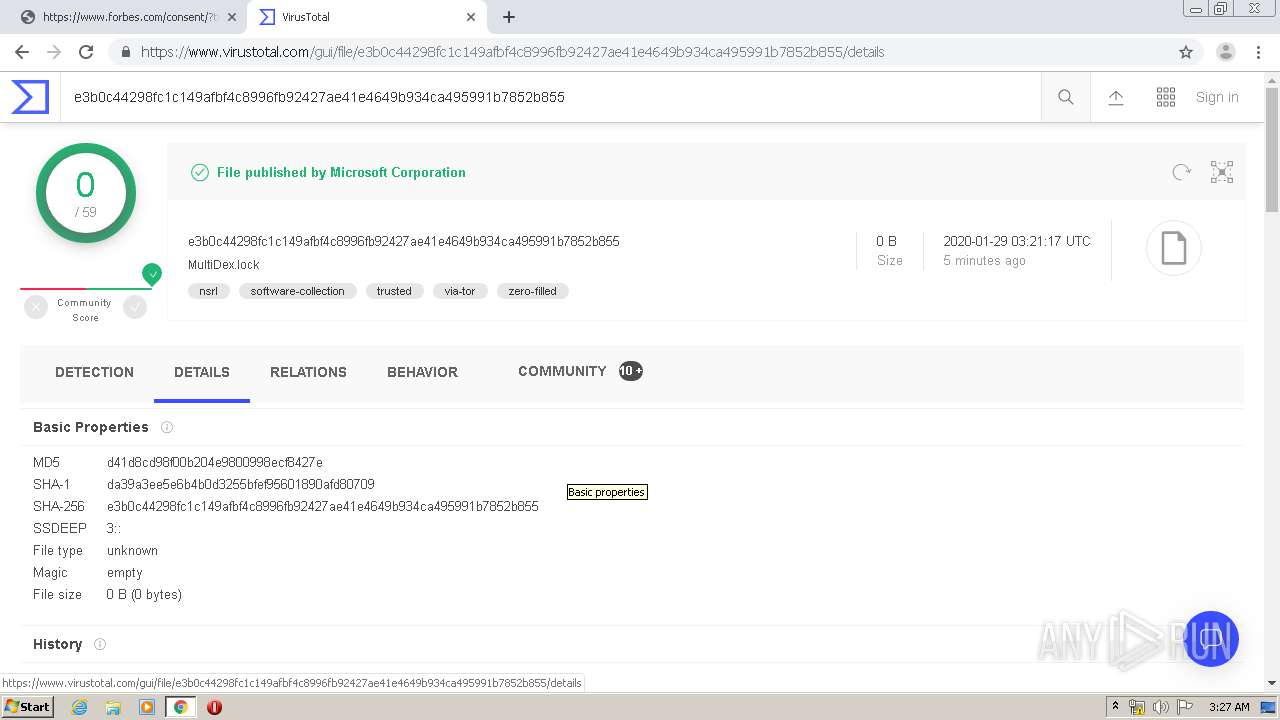Open Chrome profile avatar icon
Image resolution: width=1280 pixels, height=720 pixels.
[1226, 52]
